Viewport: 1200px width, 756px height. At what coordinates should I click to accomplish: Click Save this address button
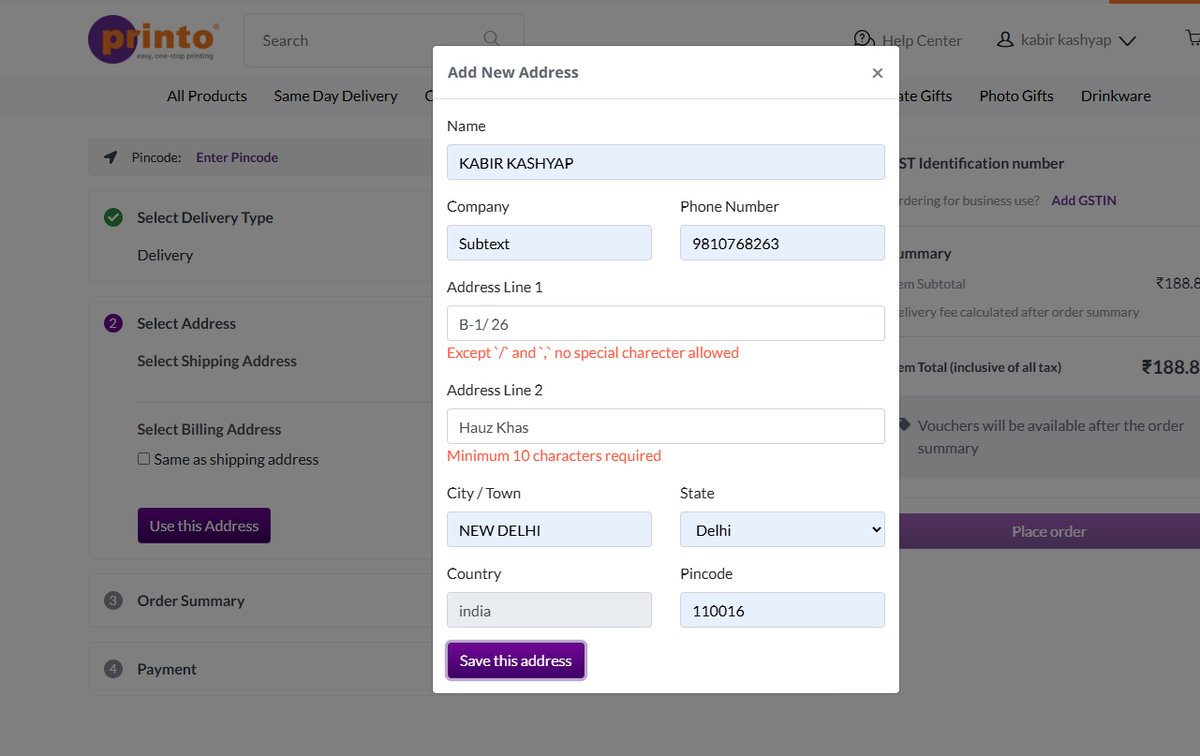pyautogui.click(x=516, y=660)
